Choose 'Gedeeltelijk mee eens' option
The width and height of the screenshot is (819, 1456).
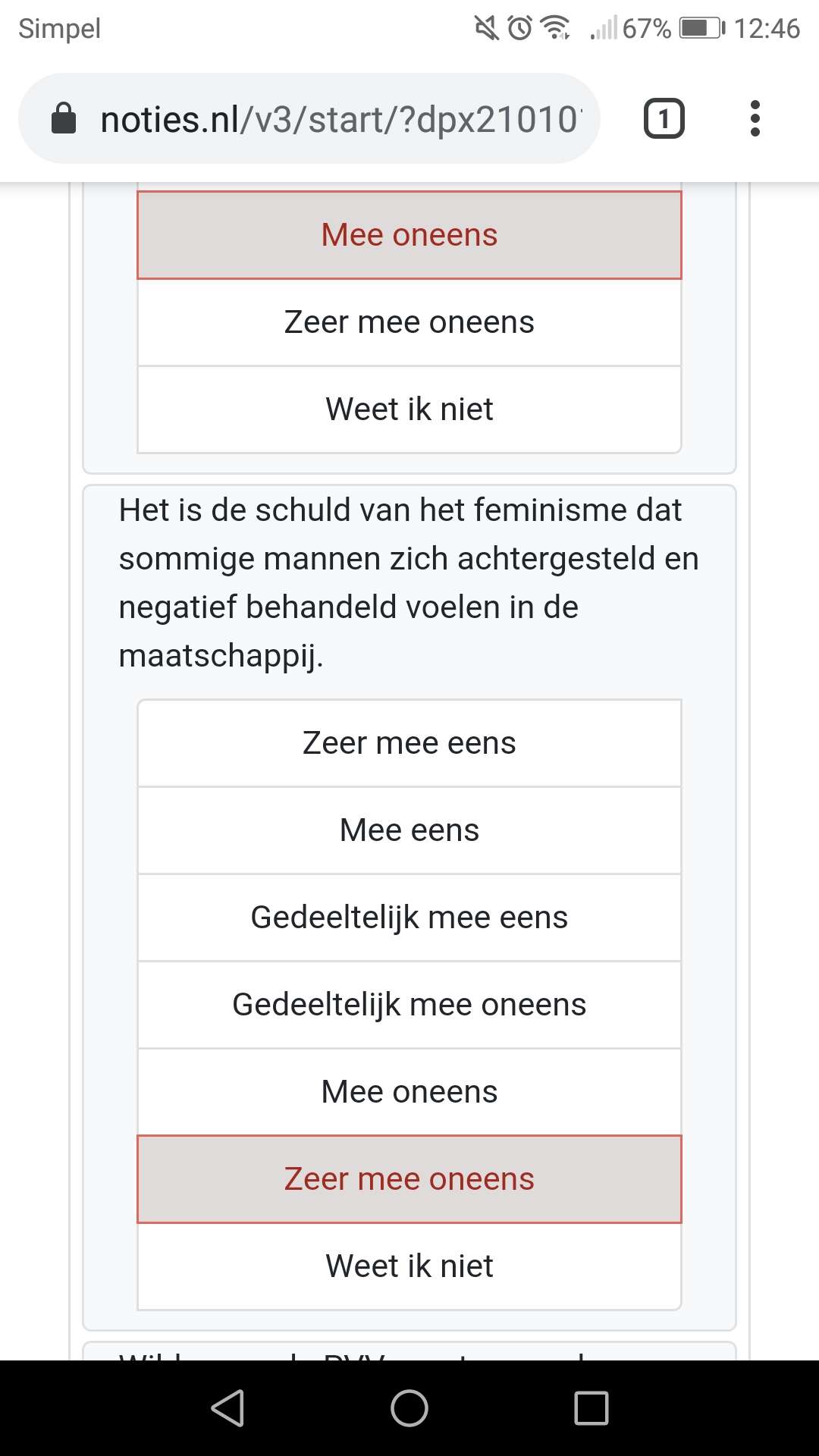click(x=409, y=918)
